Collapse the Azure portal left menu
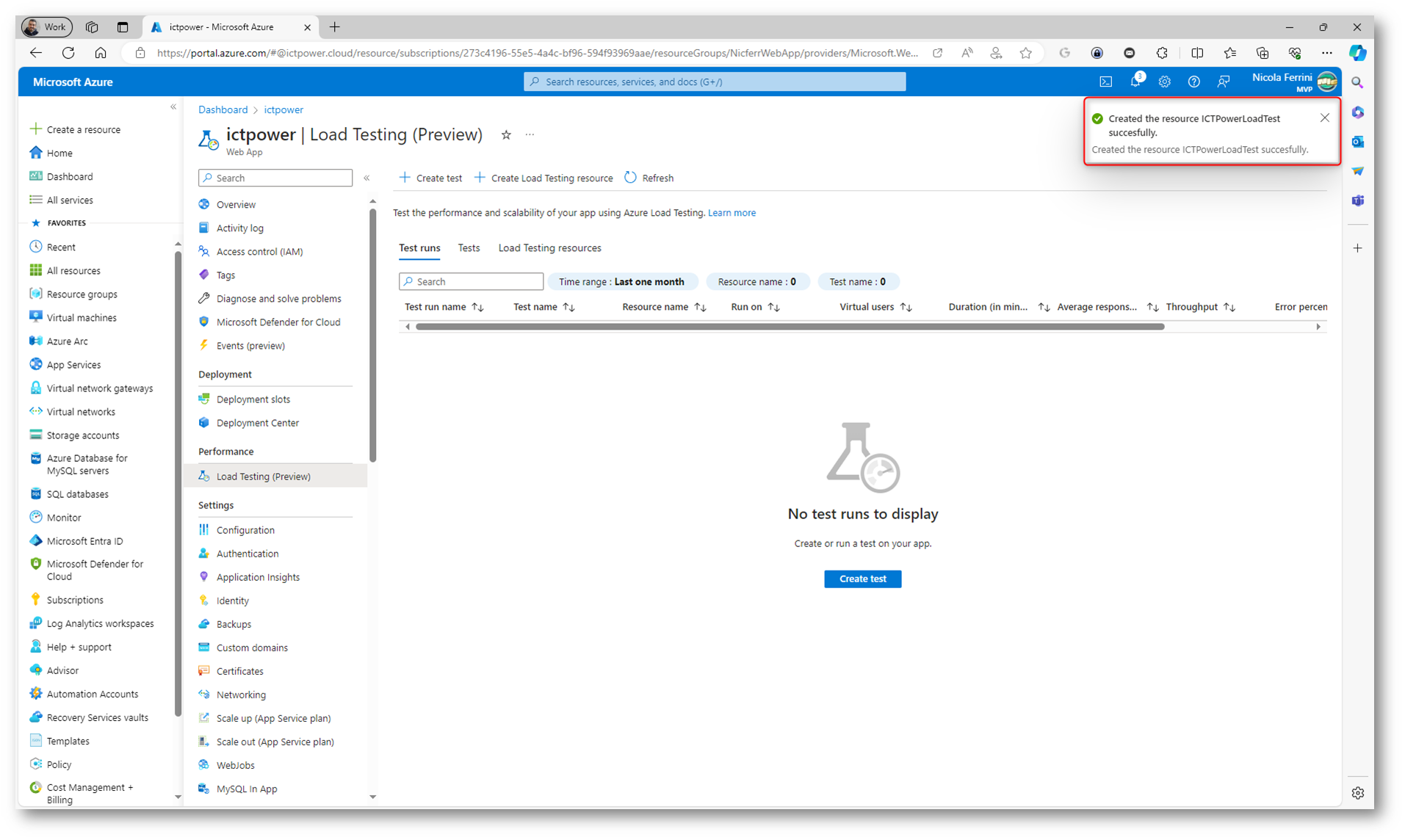Screen dimensions: 1405x840 (x=173, y=107)
